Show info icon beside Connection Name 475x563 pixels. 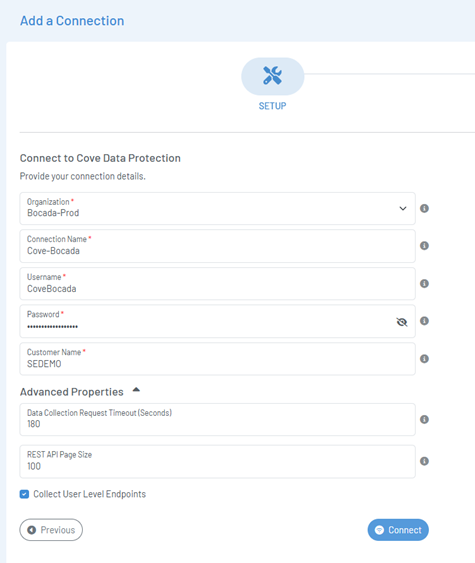click(x=424, y=246)
